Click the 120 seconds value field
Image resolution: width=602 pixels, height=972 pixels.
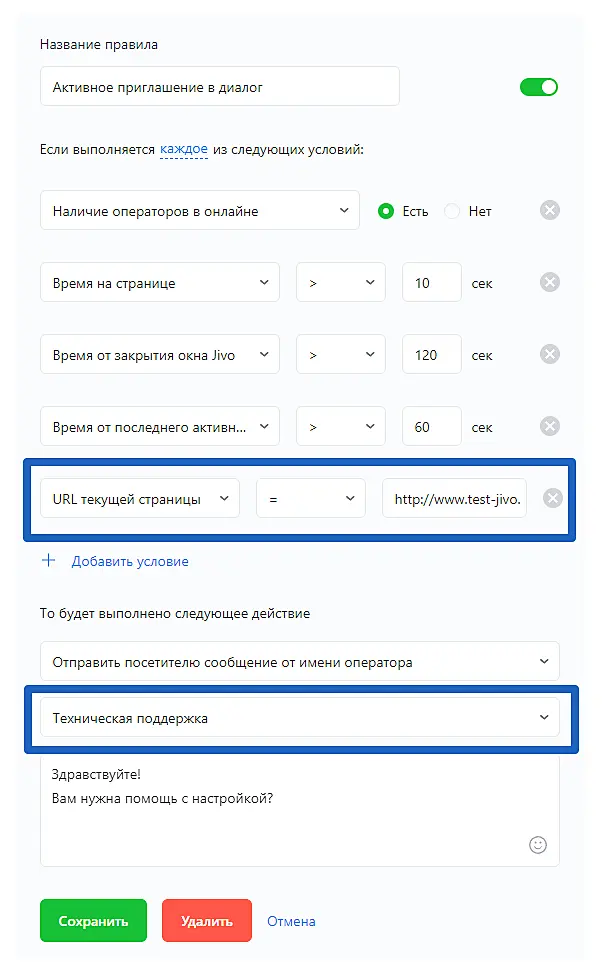(431, 354)
